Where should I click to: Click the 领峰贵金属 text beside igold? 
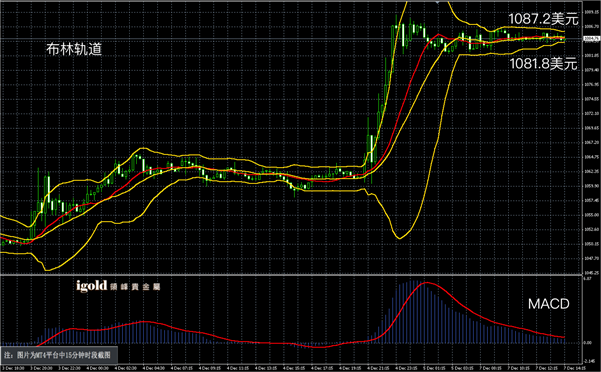(135, 287)
